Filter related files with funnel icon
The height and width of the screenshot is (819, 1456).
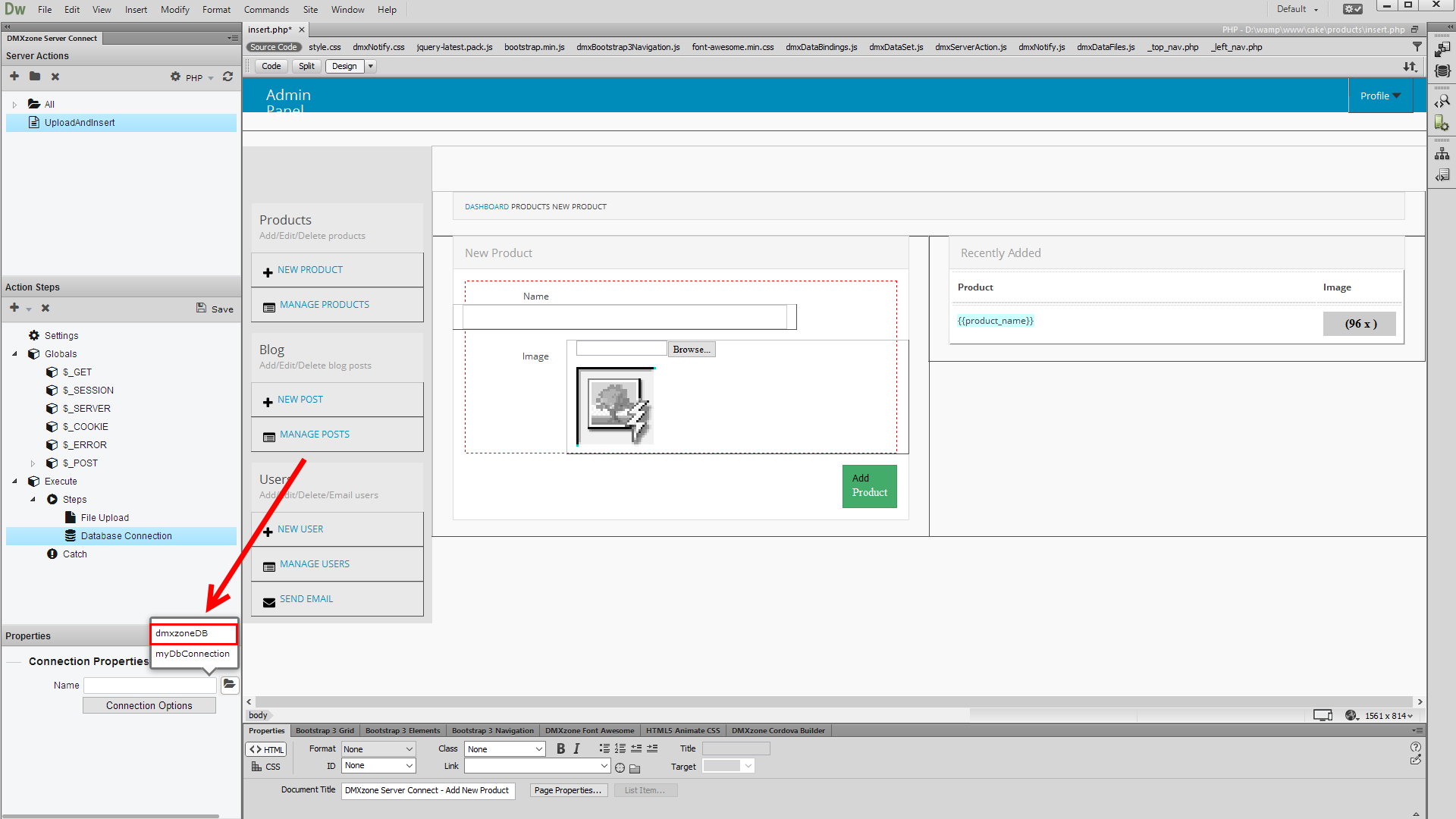tap(1417, 47)
